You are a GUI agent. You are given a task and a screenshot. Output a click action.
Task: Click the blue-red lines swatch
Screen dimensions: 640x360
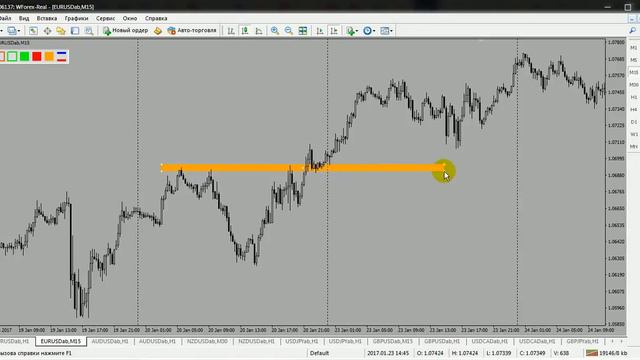[x=62, y=56]
